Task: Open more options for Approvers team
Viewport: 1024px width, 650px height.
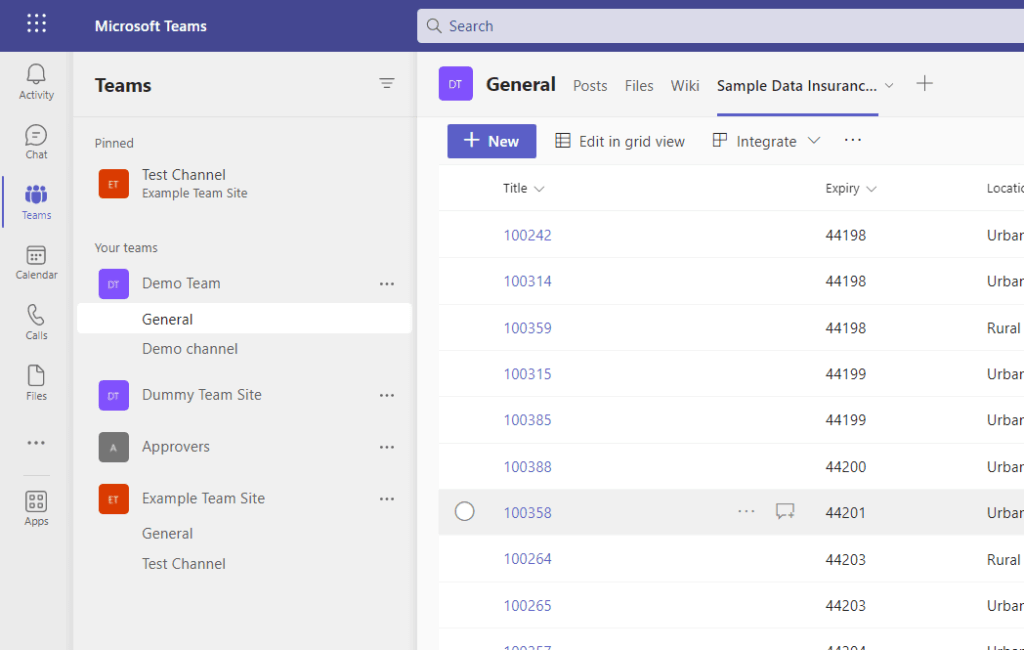Action: coord(387,447)
